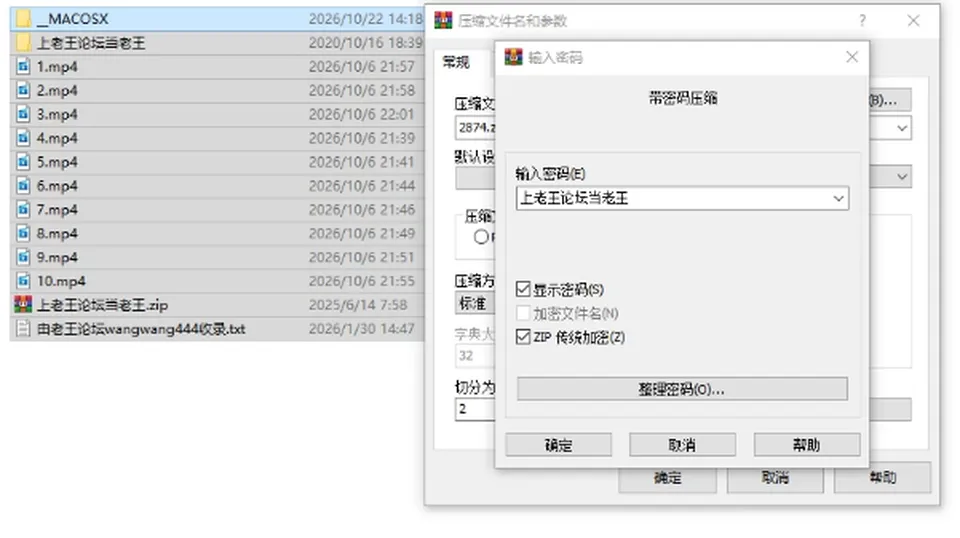Click the wangwang444 text file icon
Screen dimensions: 960x538
[23, 329]
